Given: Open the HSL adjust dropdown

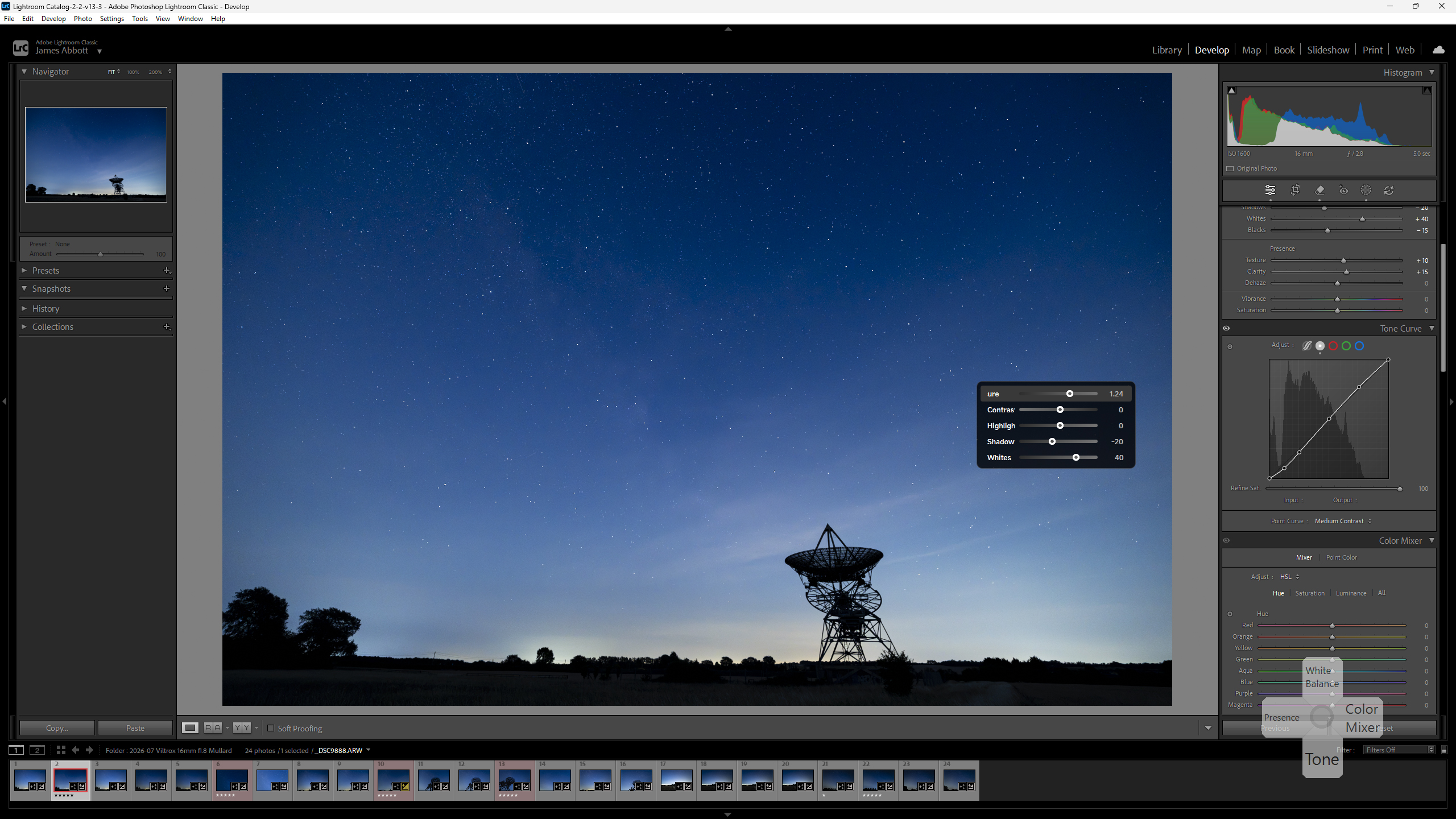Looking at the screenshot, I should [1289, 577].
